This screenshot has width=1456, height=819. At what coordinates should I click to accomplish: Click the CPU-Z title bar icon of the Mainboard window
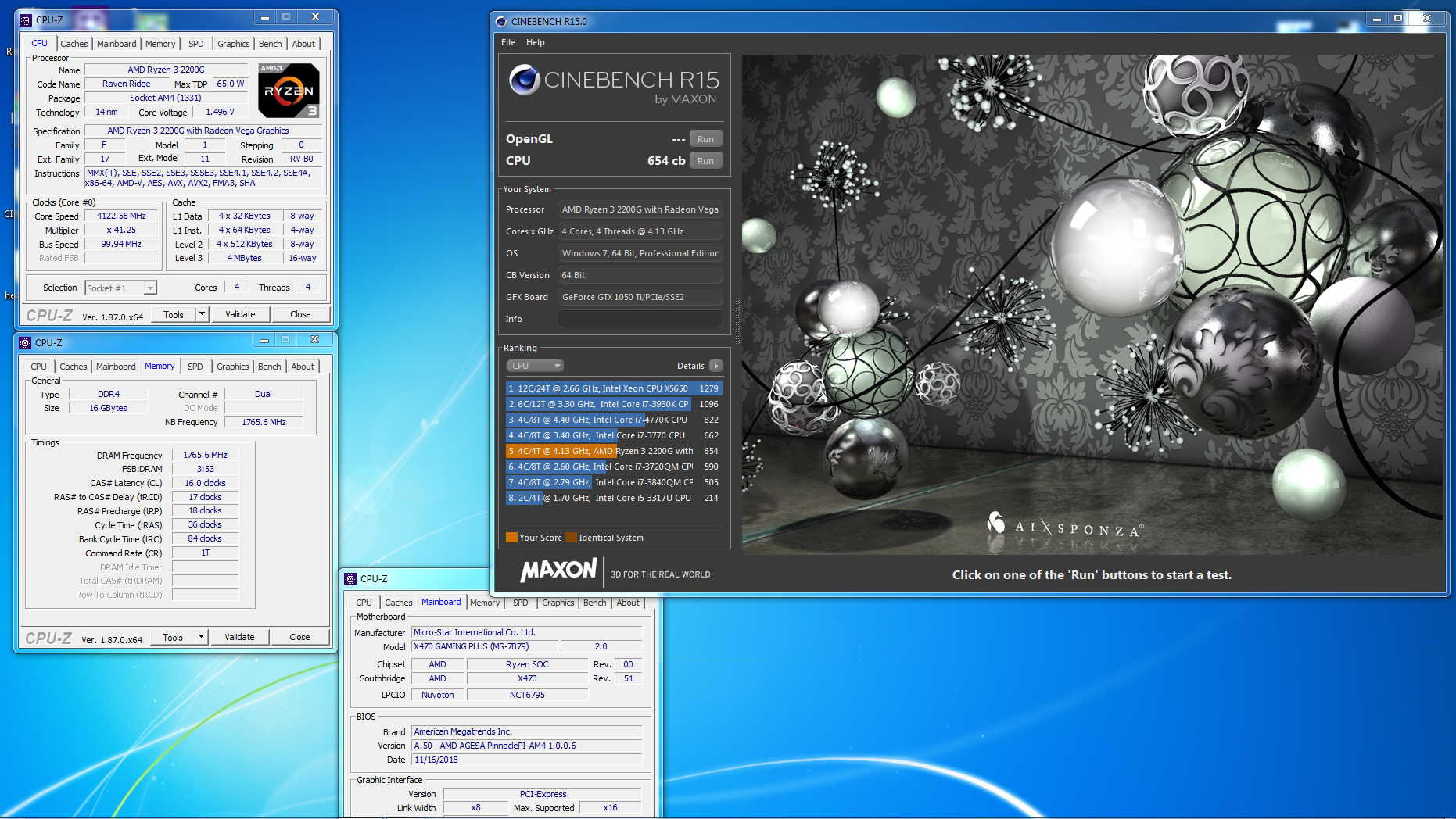350,579
